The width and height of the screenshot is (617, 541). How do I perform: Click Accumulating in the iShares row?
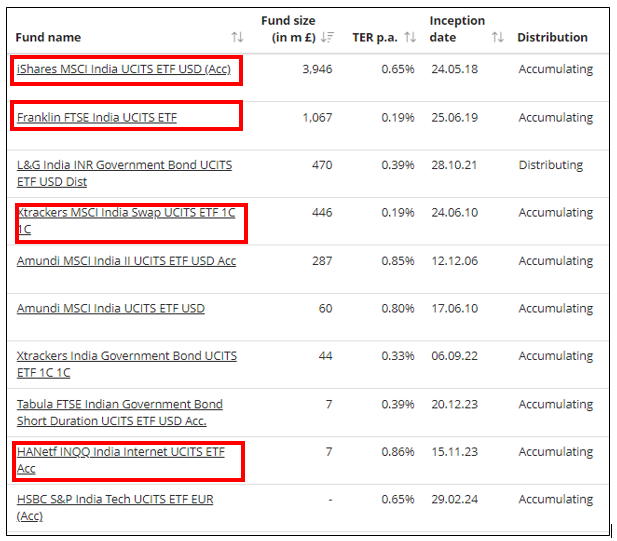[x=556, y=70]
